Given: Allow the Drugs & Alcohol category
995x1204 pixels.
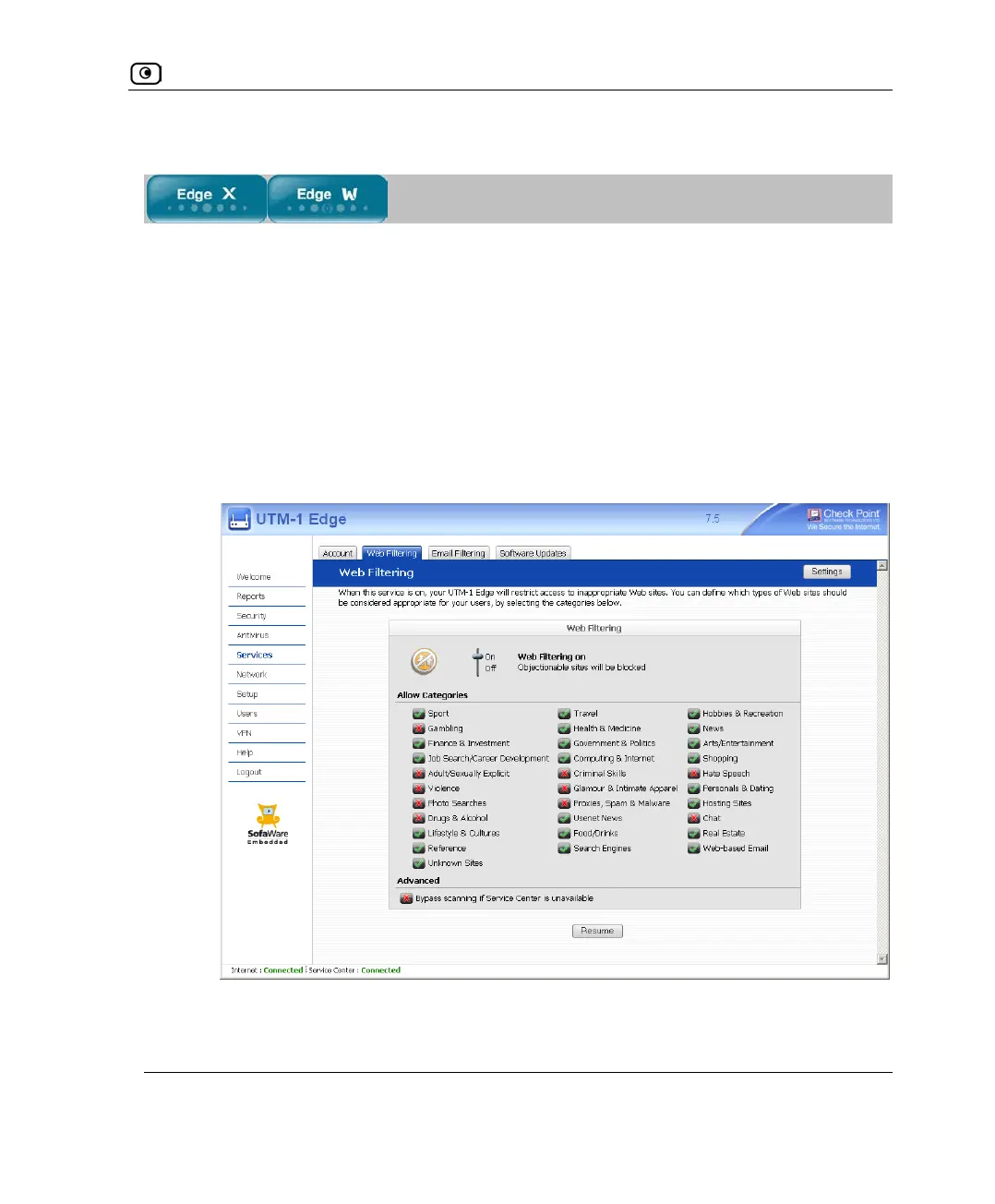Looking at the screenshot, I should (418, 818).
